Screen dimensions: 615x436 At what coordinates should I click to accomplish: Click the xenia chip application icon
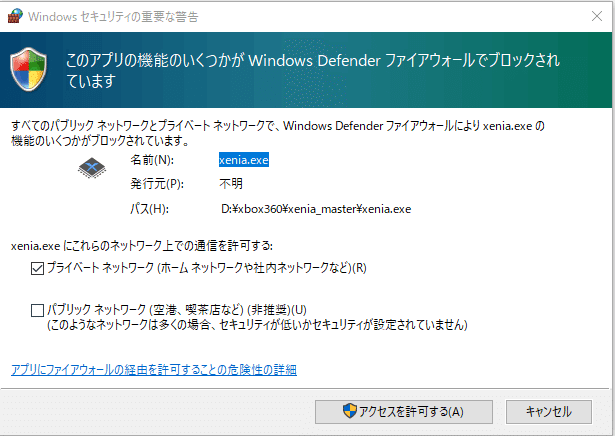coord(92,168)
